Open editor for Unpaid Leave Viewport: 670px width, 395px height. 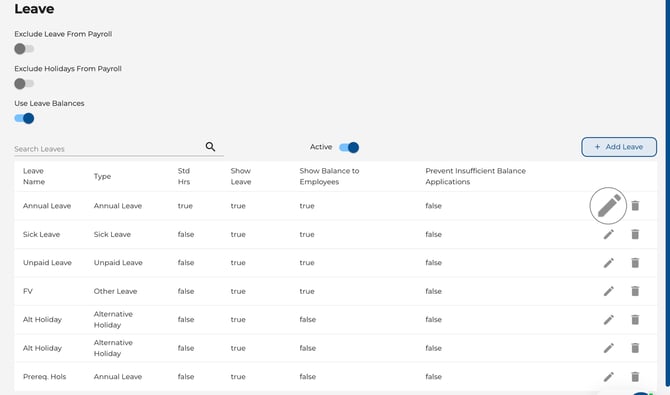point(608,262)
